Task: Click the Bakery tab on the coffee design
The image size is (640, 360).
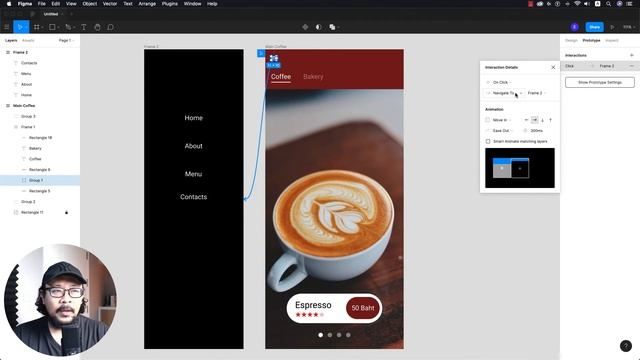Action: coord(313,76)
